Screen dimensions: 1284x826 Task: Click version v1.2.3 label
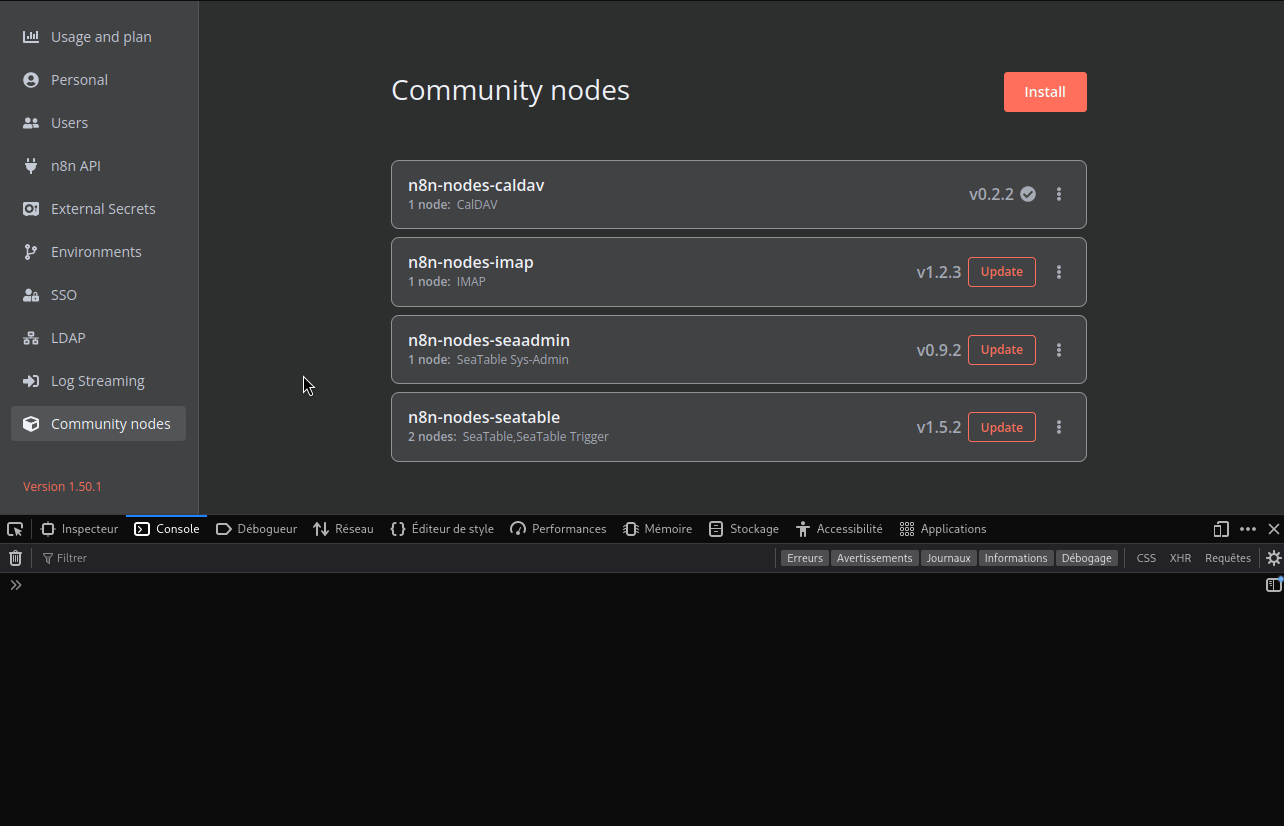pyautogui.click(x=939, y=272)
